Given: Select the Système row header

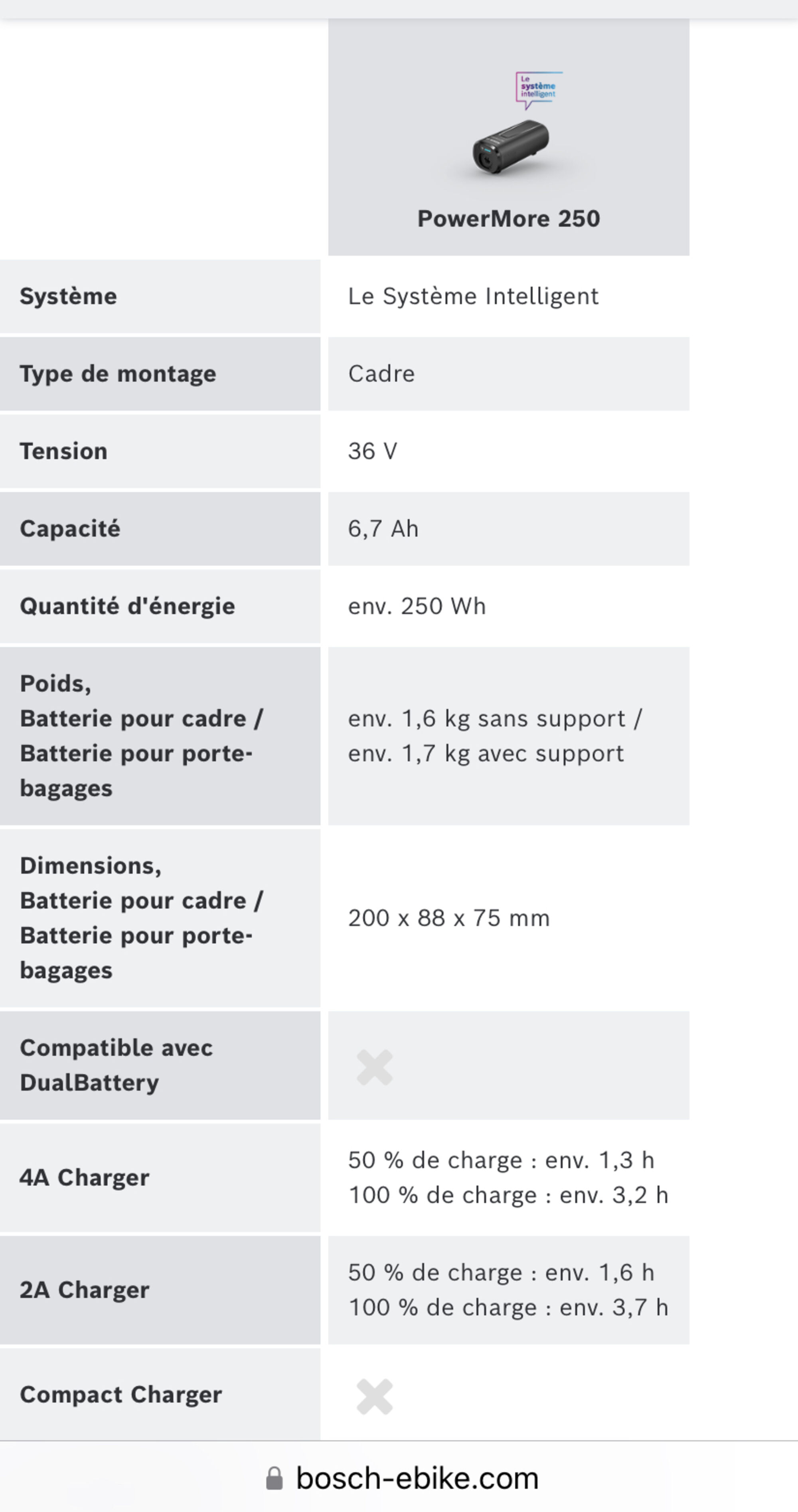Looking at the screenshot, I should coord(69,296).
